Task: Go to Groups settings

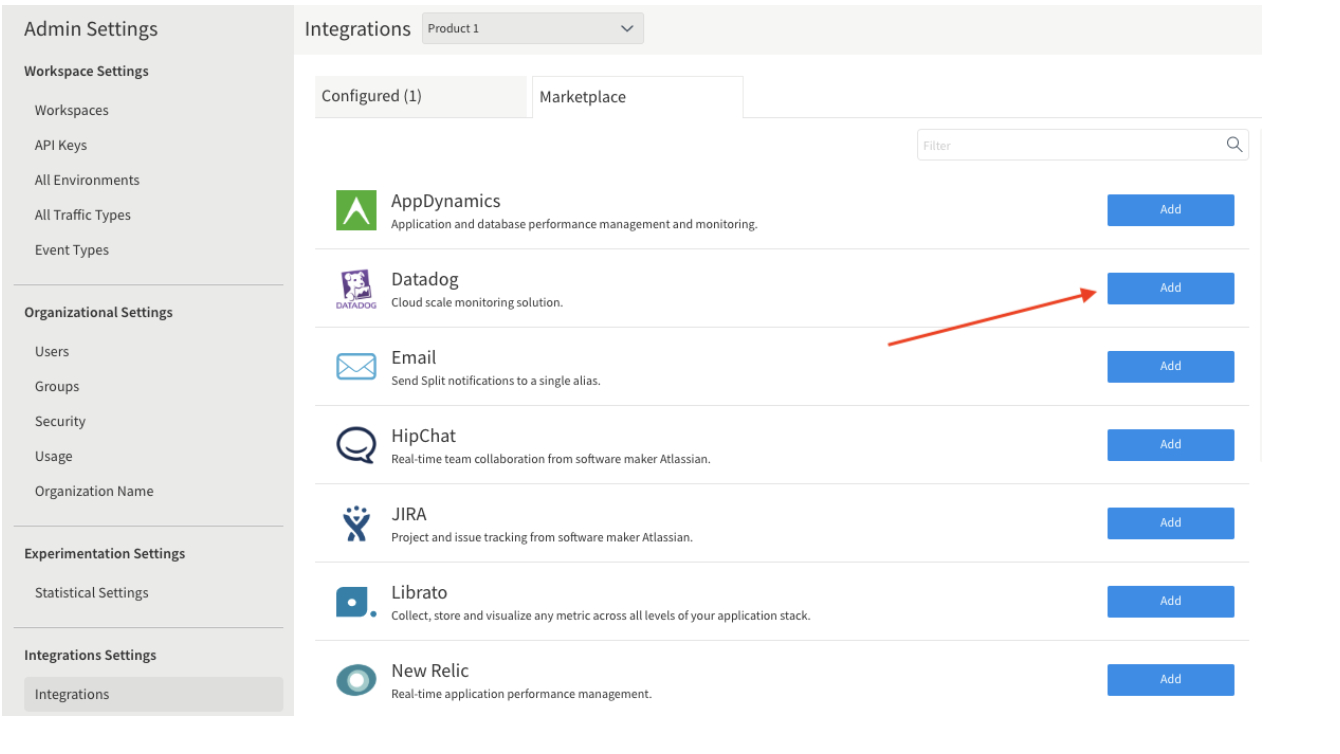Action: point(57,386)
